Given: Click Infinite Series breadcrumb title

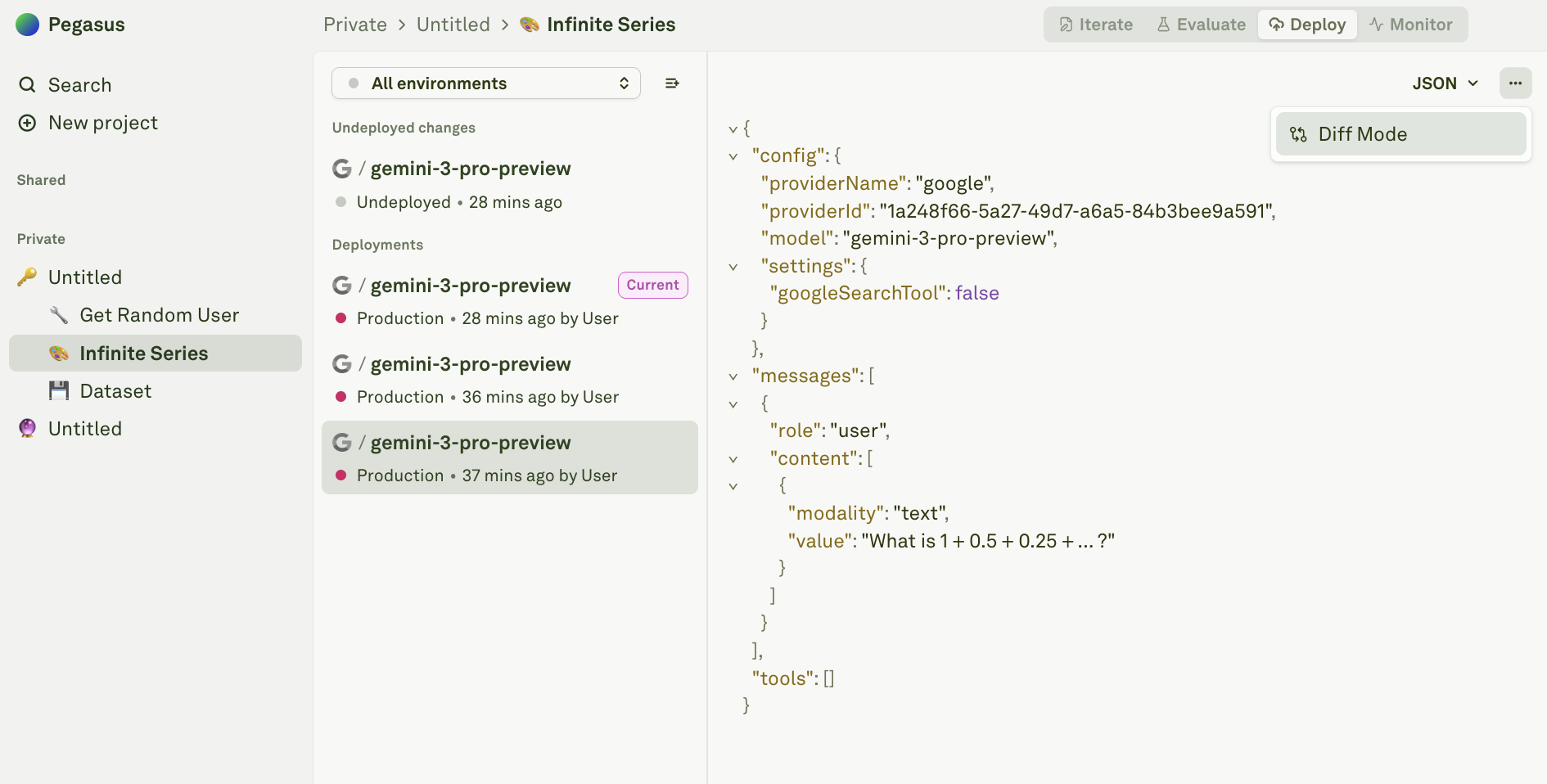Looking at the screenshot, I should [x=611, y=25].
